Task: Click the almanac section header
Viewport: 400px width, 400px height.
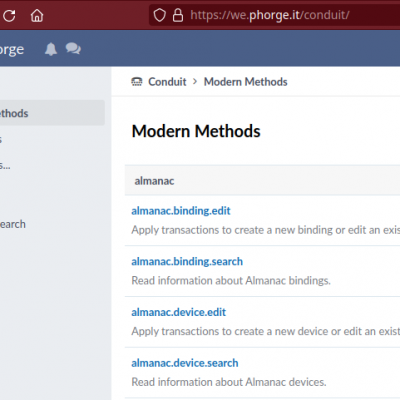Action: click(x=262, y=181)
